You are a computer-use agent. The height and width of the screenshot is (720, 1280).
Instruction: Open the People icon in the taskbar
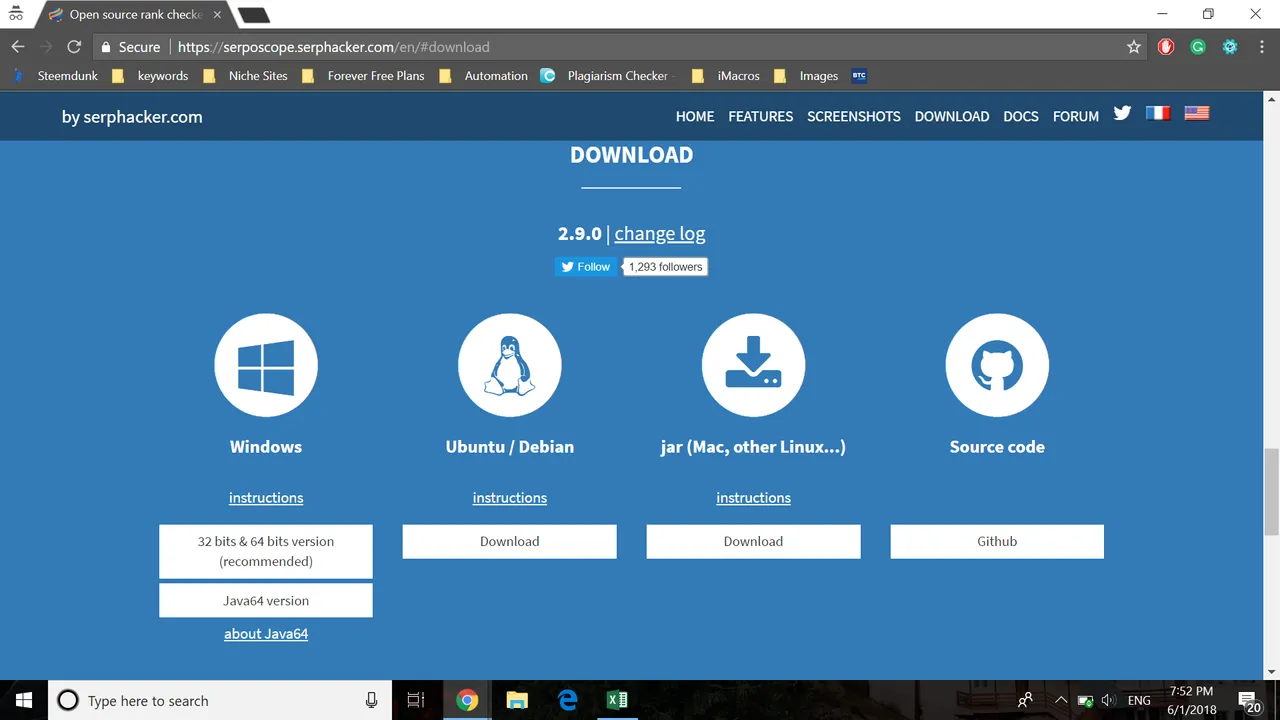1026,700
